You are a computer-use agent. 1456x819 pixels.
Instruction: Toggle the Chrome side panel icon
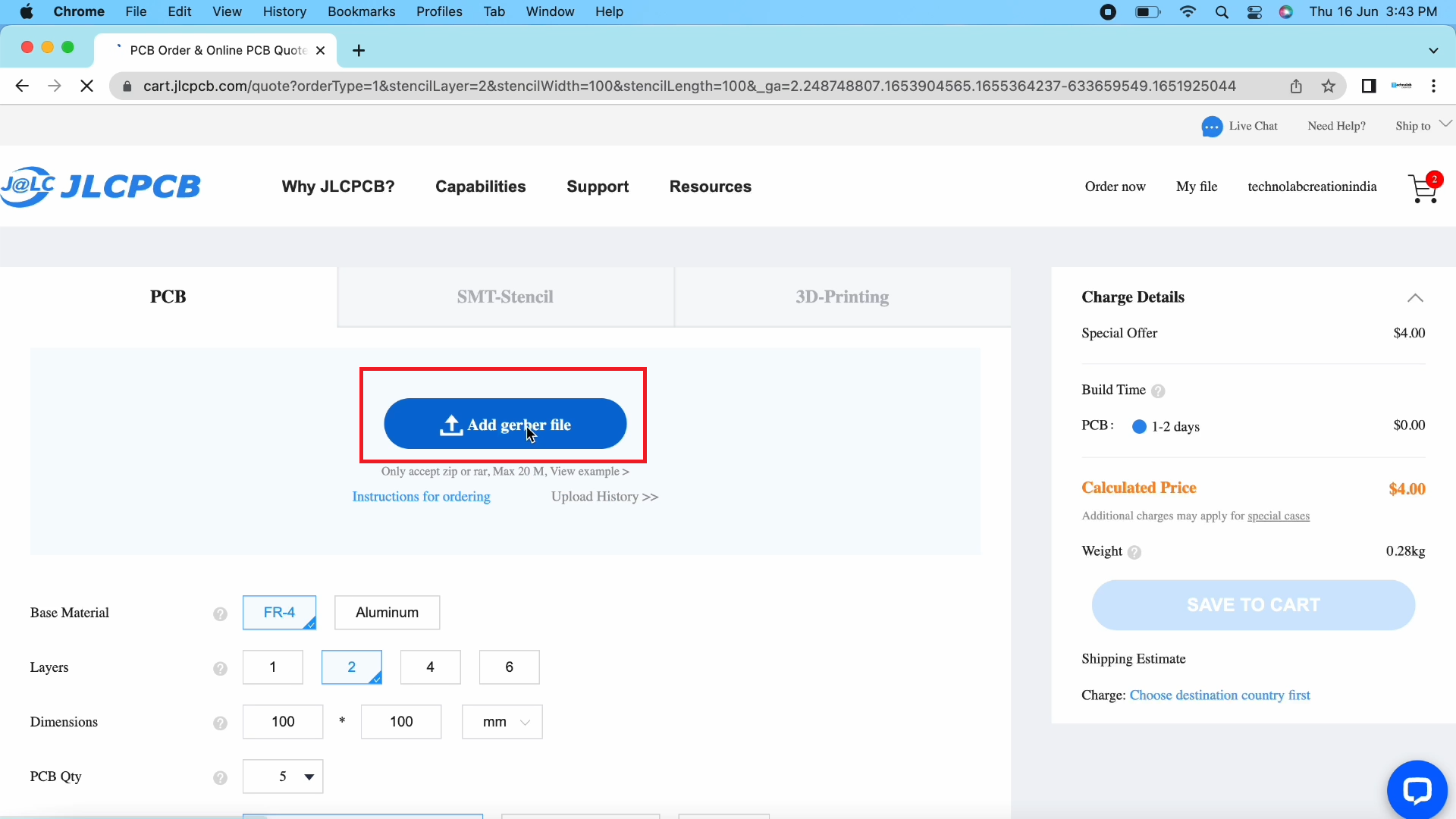point(1369,86)
